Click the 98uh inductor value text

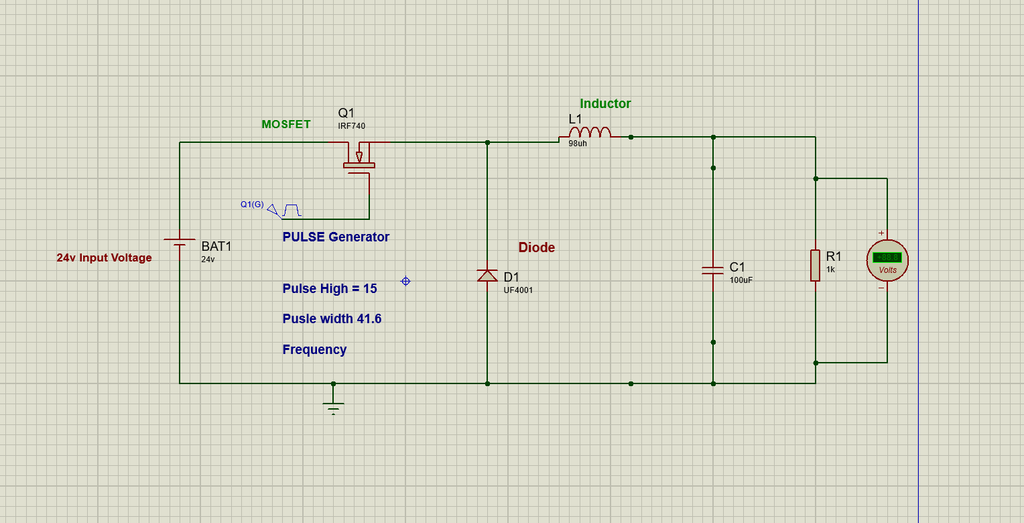point(577,143)
